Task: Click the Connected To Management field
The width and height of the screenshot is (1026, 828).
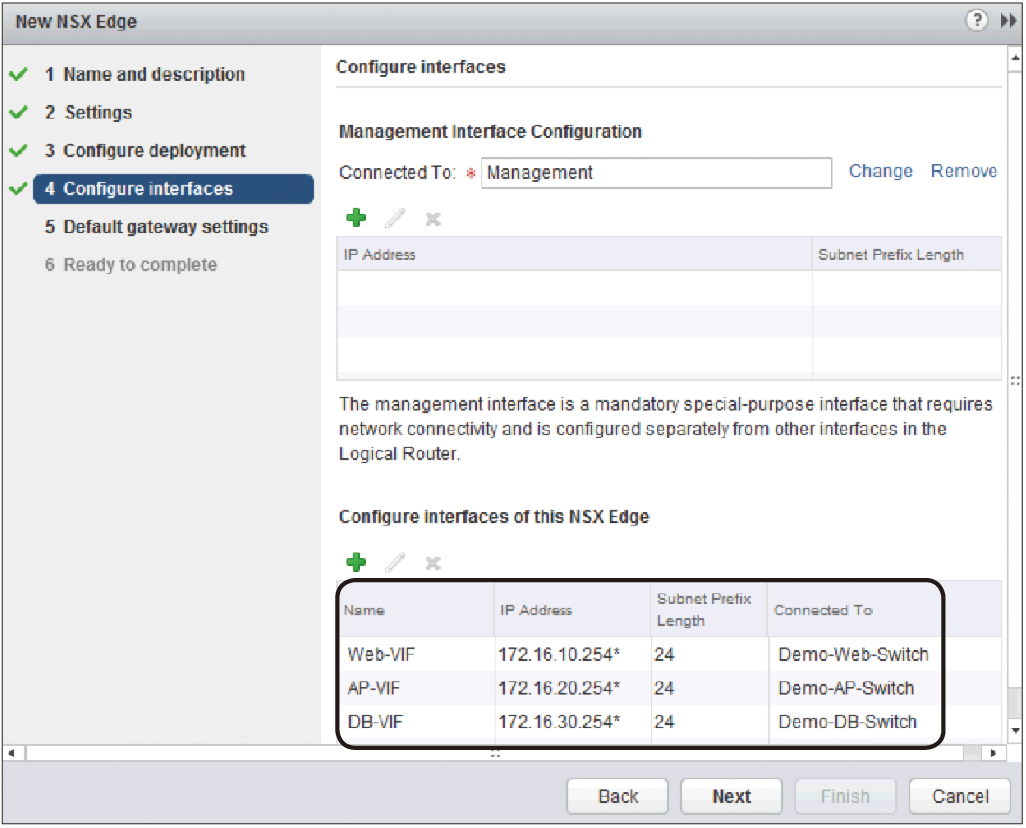Action: point(656,173)
